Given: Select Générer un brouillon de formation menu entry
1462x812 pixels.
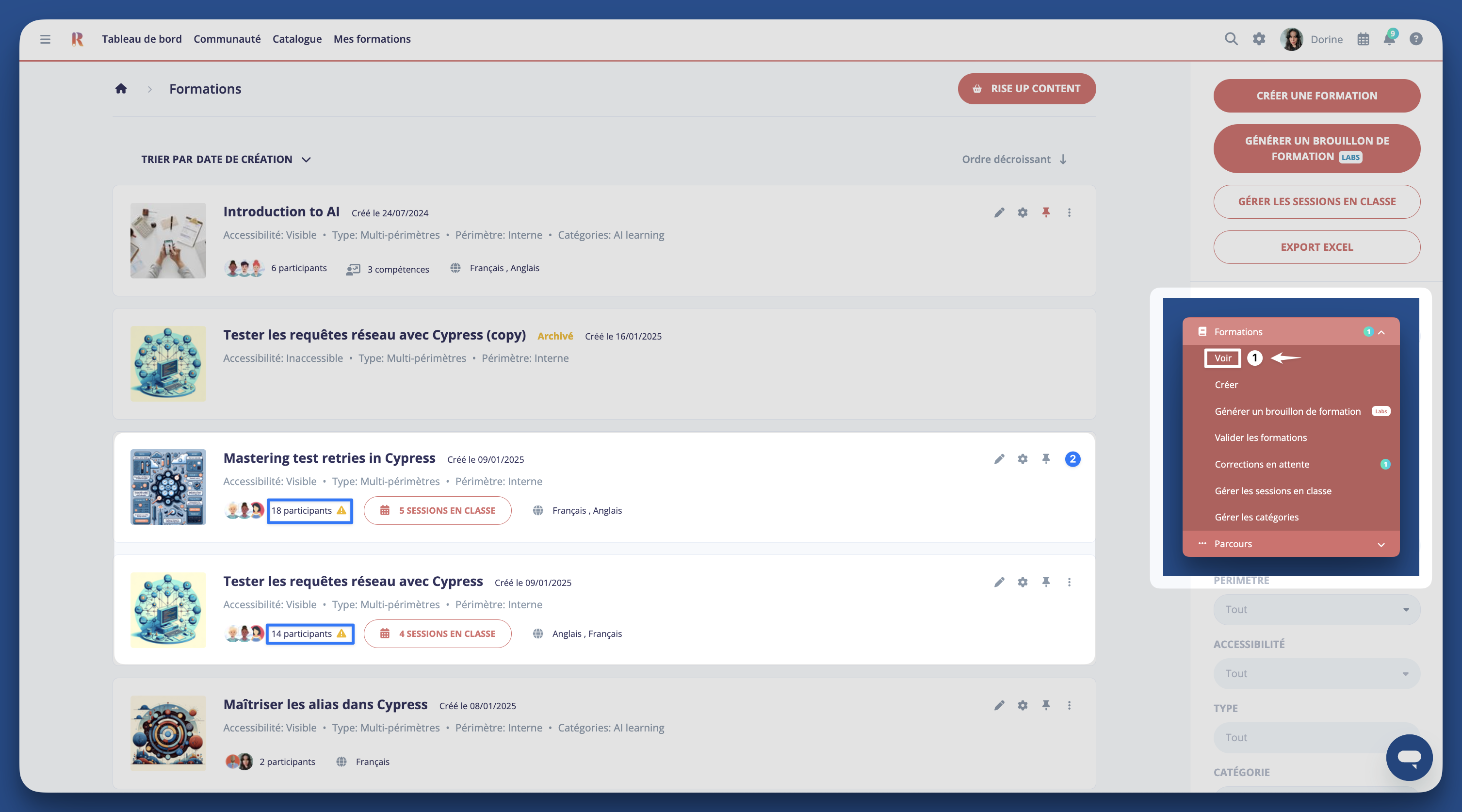Looking at the screenshot, I should click(1287, 411).
